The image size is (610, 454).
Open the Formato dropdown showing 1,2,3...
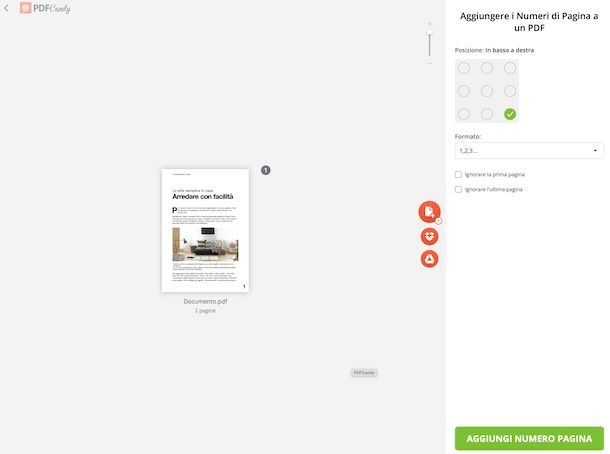[x=529, y=151]
